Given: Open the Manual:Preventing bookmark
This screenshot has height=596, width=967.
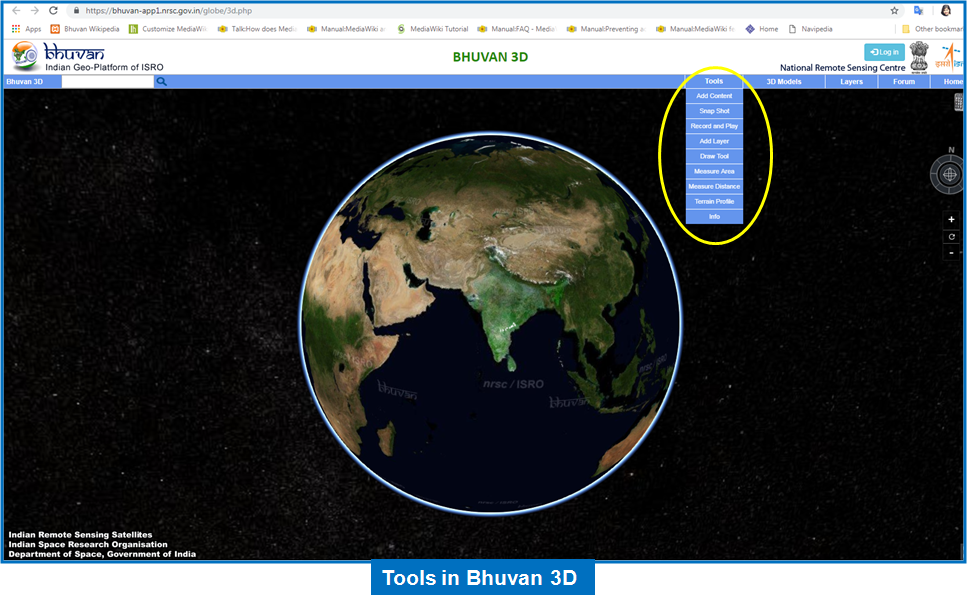Looking at the screenshot, I should 606,29.
